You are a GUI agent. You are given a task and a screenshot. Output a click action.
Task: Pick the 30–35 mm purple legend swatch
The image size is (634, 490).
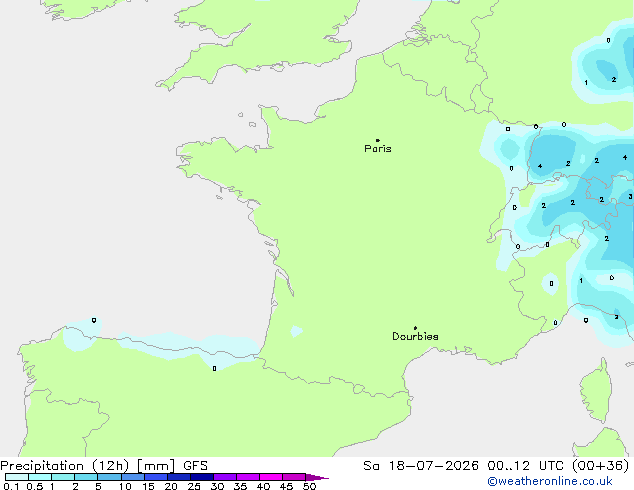[225, 477]
